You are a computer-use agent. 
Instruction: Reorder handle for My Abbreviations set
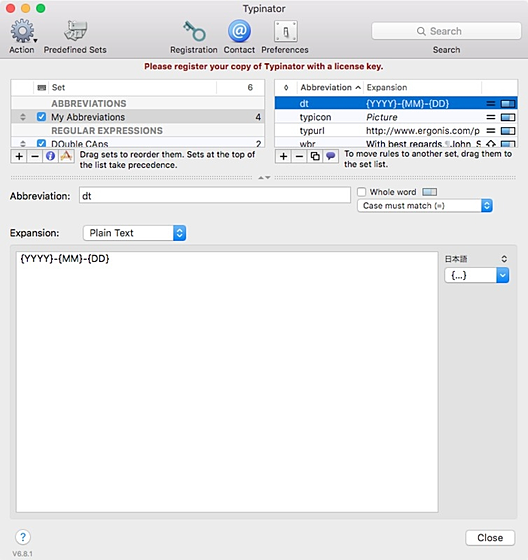(23, 117)
